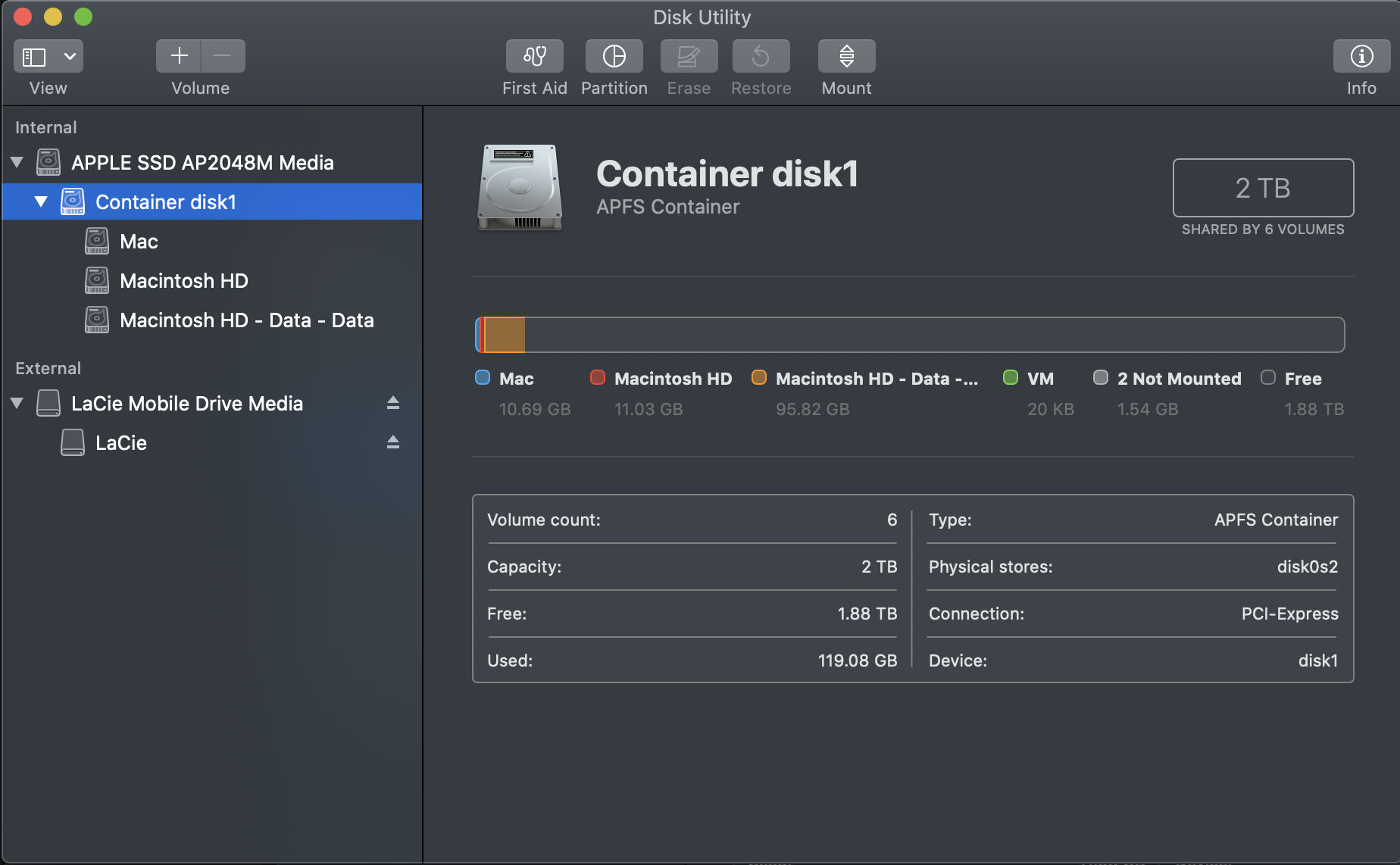Image resolution: width=1400 pixels, height=865 pixels.
Task: Collapse the APPLE SSD AP2048M Media tree
Action: click(x=17, y=162)
